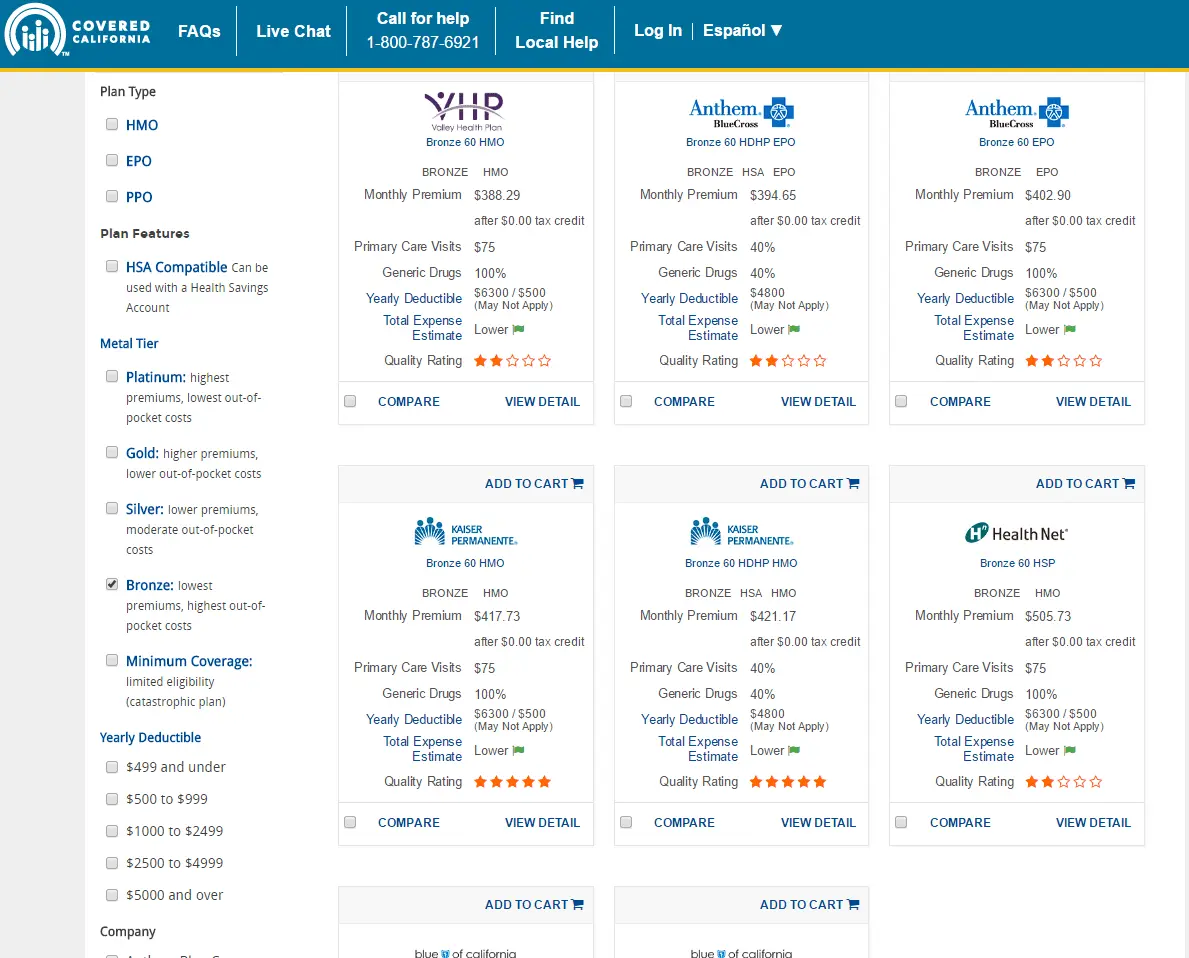Viewport: 1189px width, 958px height.
Task: Click cart icon on Kaiser Bronze 60 HMO
Action: (577, 484)
